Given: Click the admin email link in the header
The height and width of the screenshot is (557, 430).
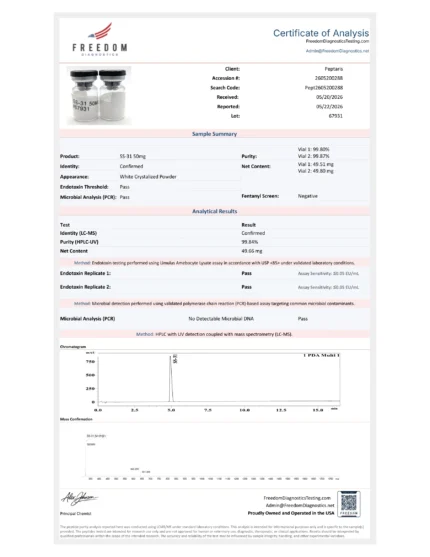Looking at the screenshot, I should 337,51.
